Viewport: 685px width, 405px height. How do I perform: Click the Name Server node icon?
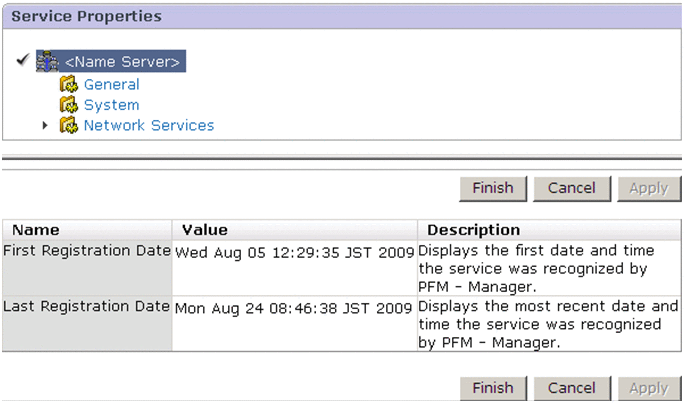(x=48, y=62)
